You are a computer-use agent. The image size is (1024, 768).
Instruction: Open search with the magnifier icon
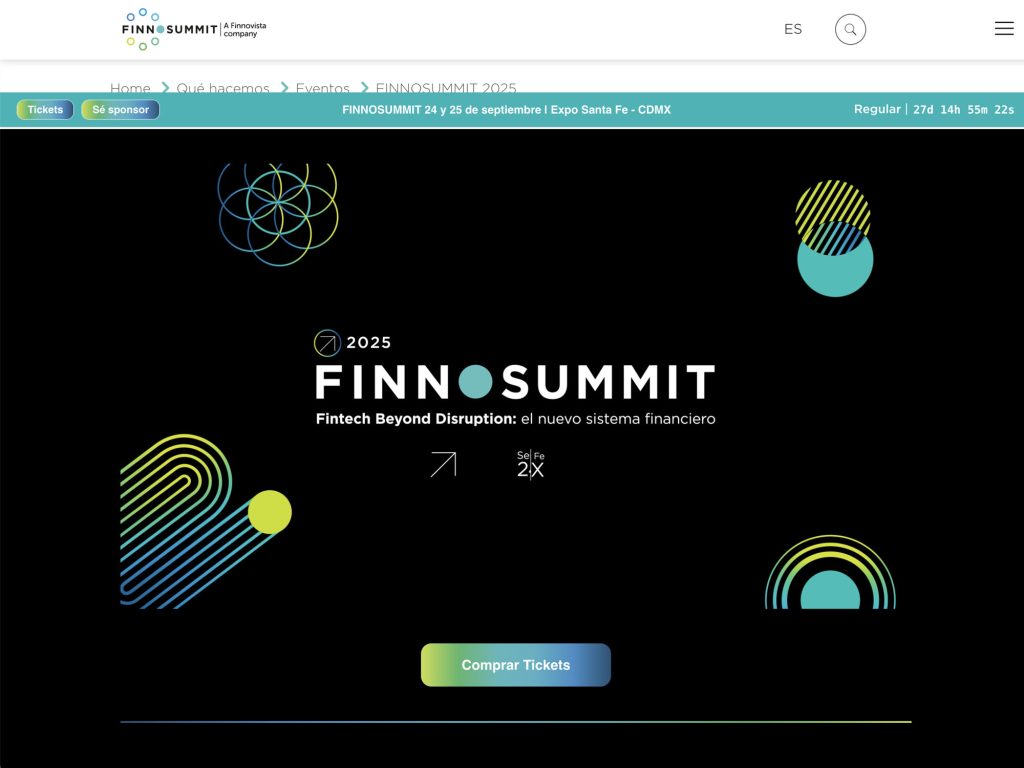(850, 29)
